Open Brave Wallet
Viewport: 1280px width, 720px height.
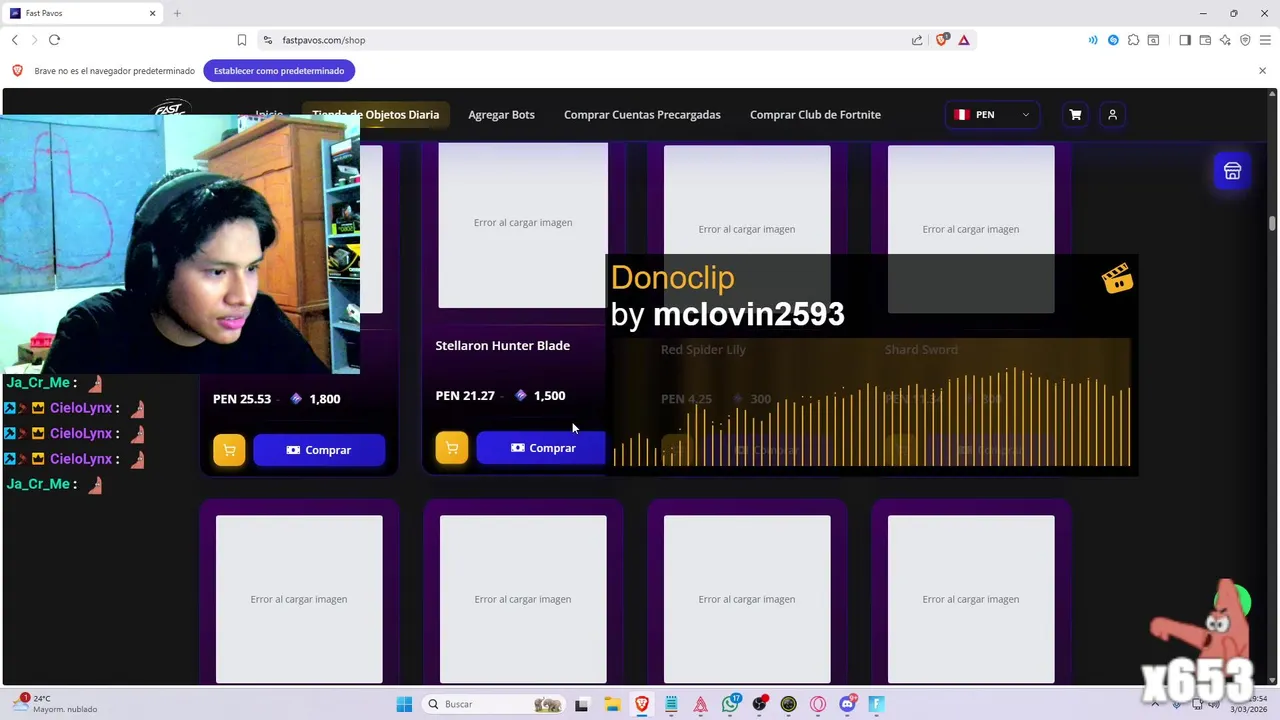[x=1205, y=40]
